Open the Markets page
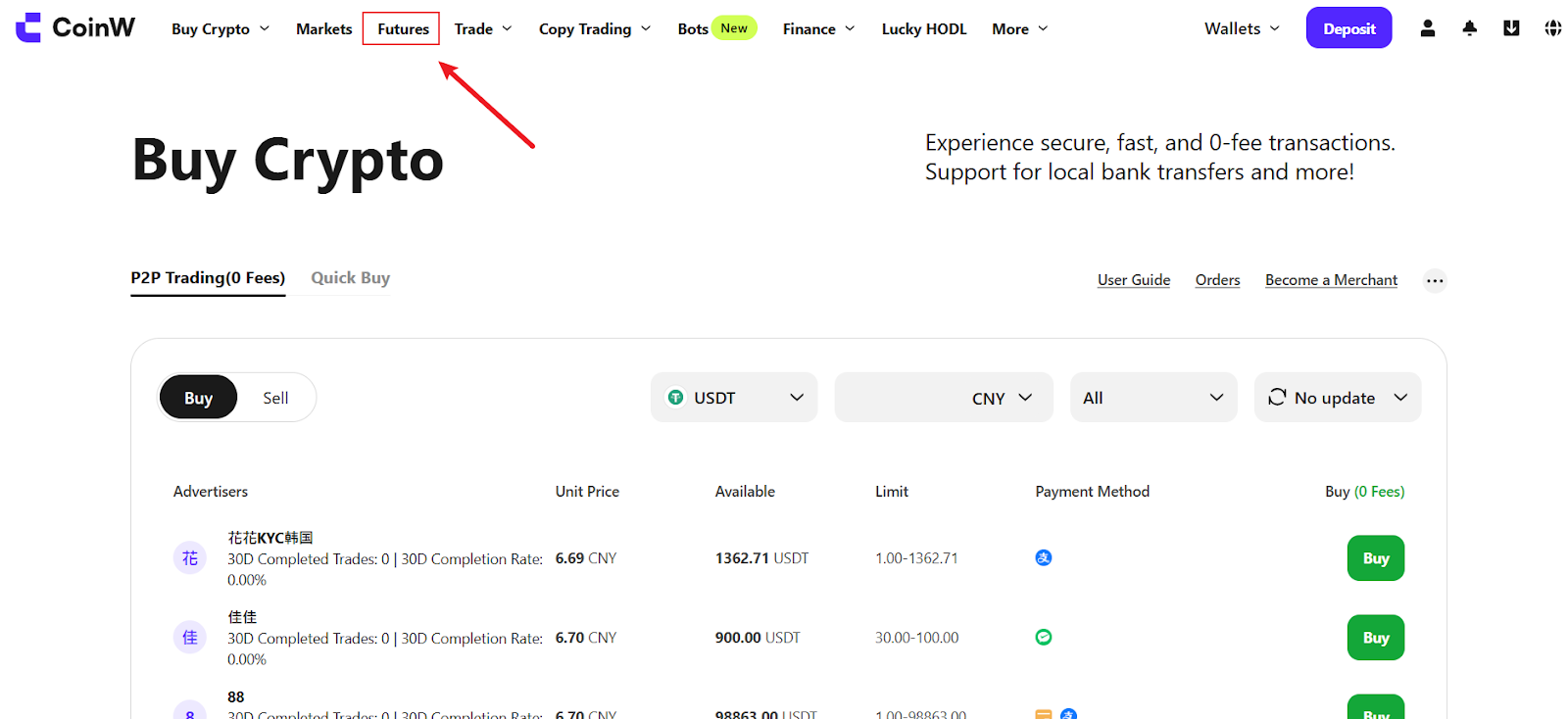The width and height of the screenshot is (1568, 719). click(x=324, y=29)
